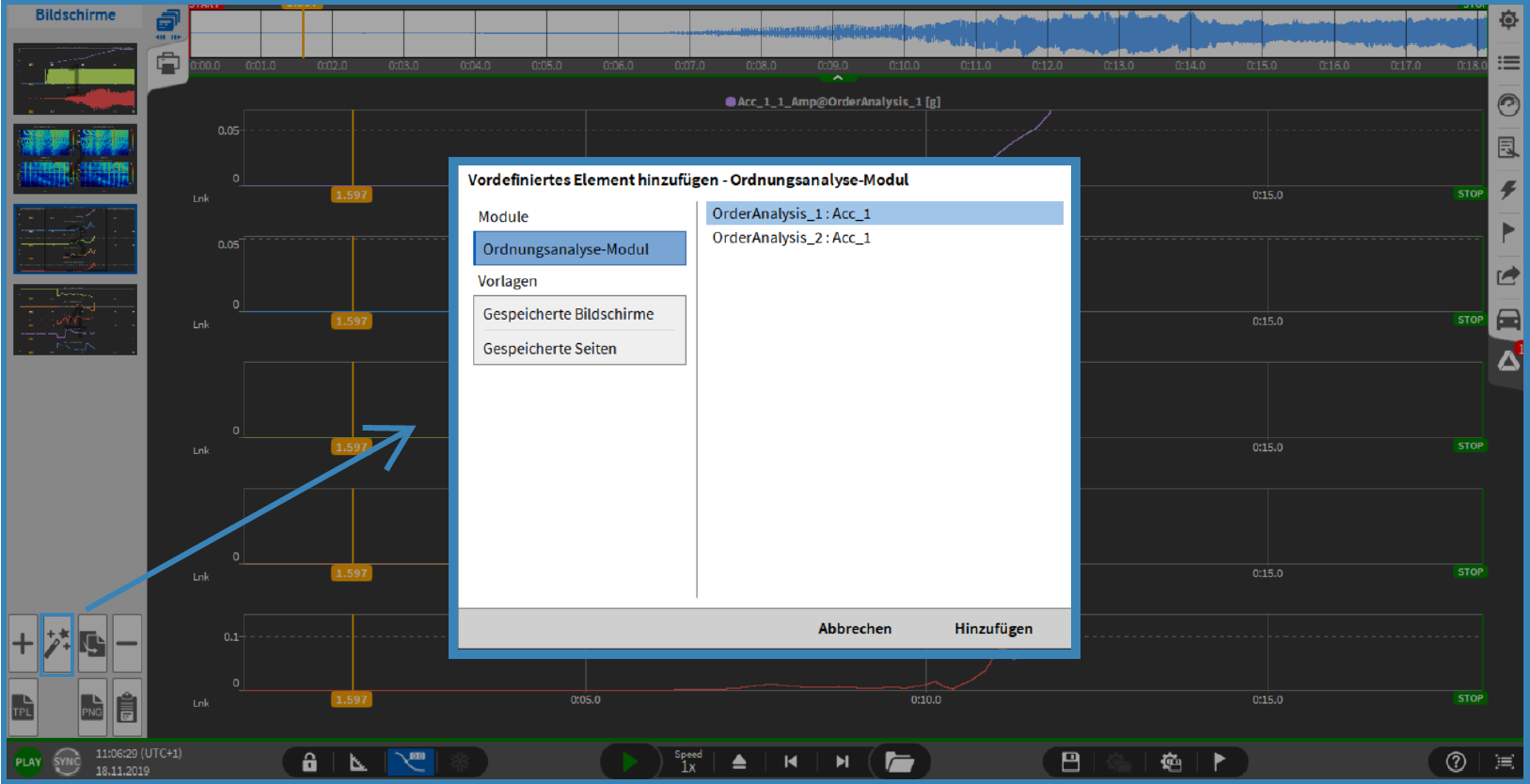Select fourth screen thumbnail
The width and height of the screenshot is (1530, 784).
[x=75, y=320]
